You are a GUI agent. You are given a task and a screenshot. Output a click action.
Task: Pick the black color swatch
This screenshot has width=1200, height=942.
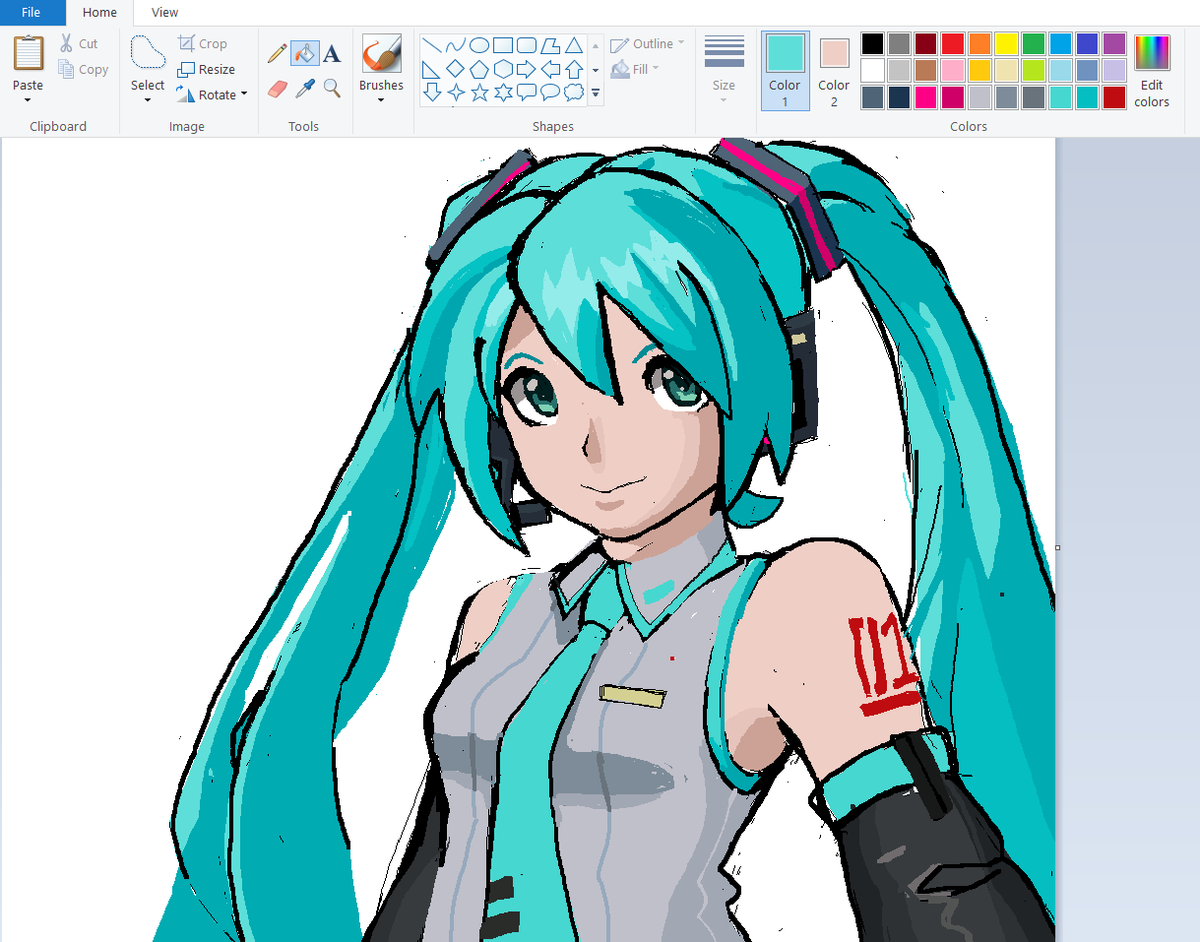point(873,44)
